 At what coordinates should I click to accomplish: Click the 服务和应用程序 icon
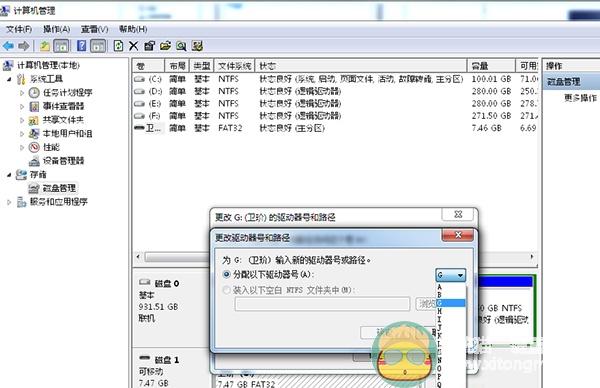point(21,202)
